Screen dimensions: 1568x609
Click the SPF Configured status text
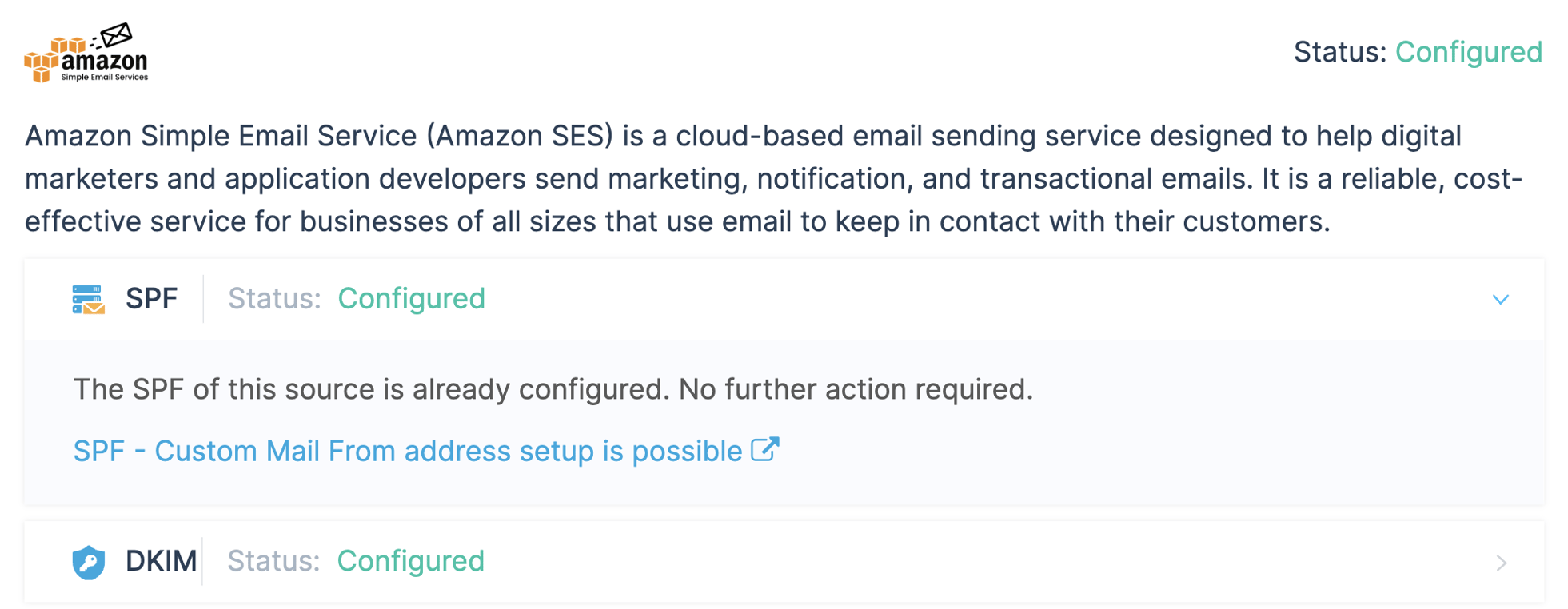click(x=411, y=299)
